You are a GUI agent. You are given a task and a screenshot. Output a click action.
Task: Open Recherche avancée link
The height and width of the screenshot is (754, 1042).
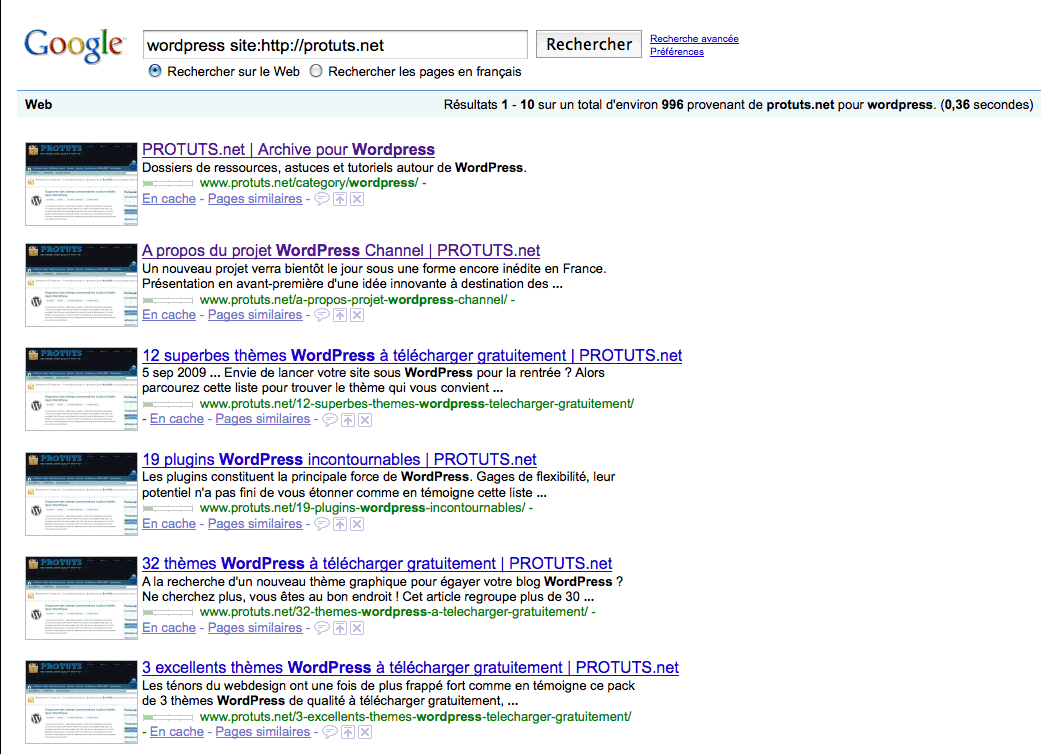point(694,39)
